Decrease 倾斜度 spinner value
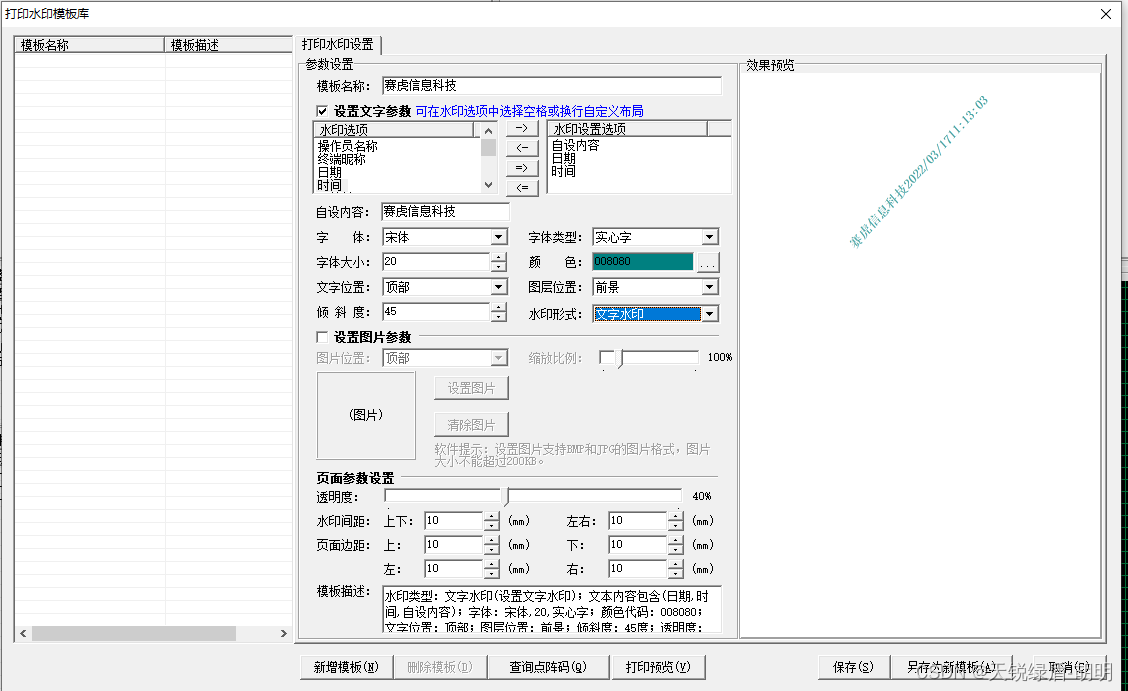The width and height of the screenshot is (1128, 691). point(499,317)
